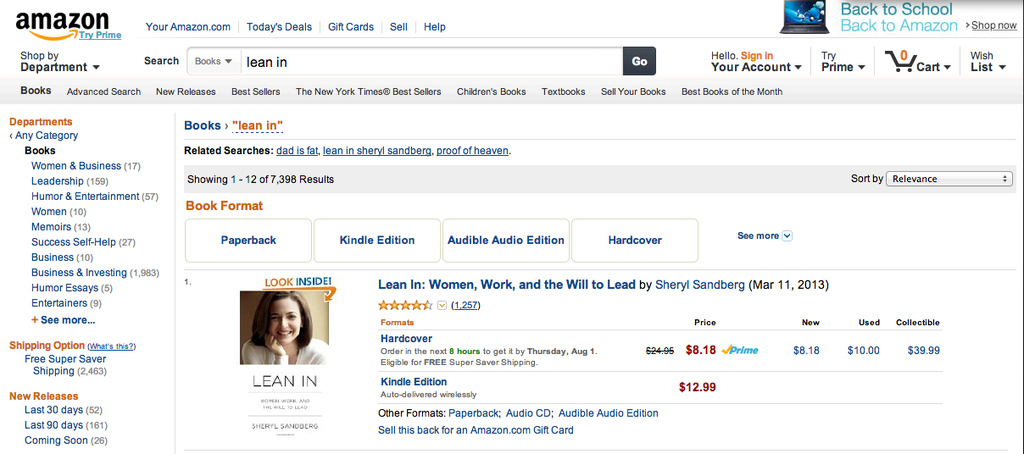
Task: Click the 4.5 star rating stars
Action: click(x=405, y=305)
